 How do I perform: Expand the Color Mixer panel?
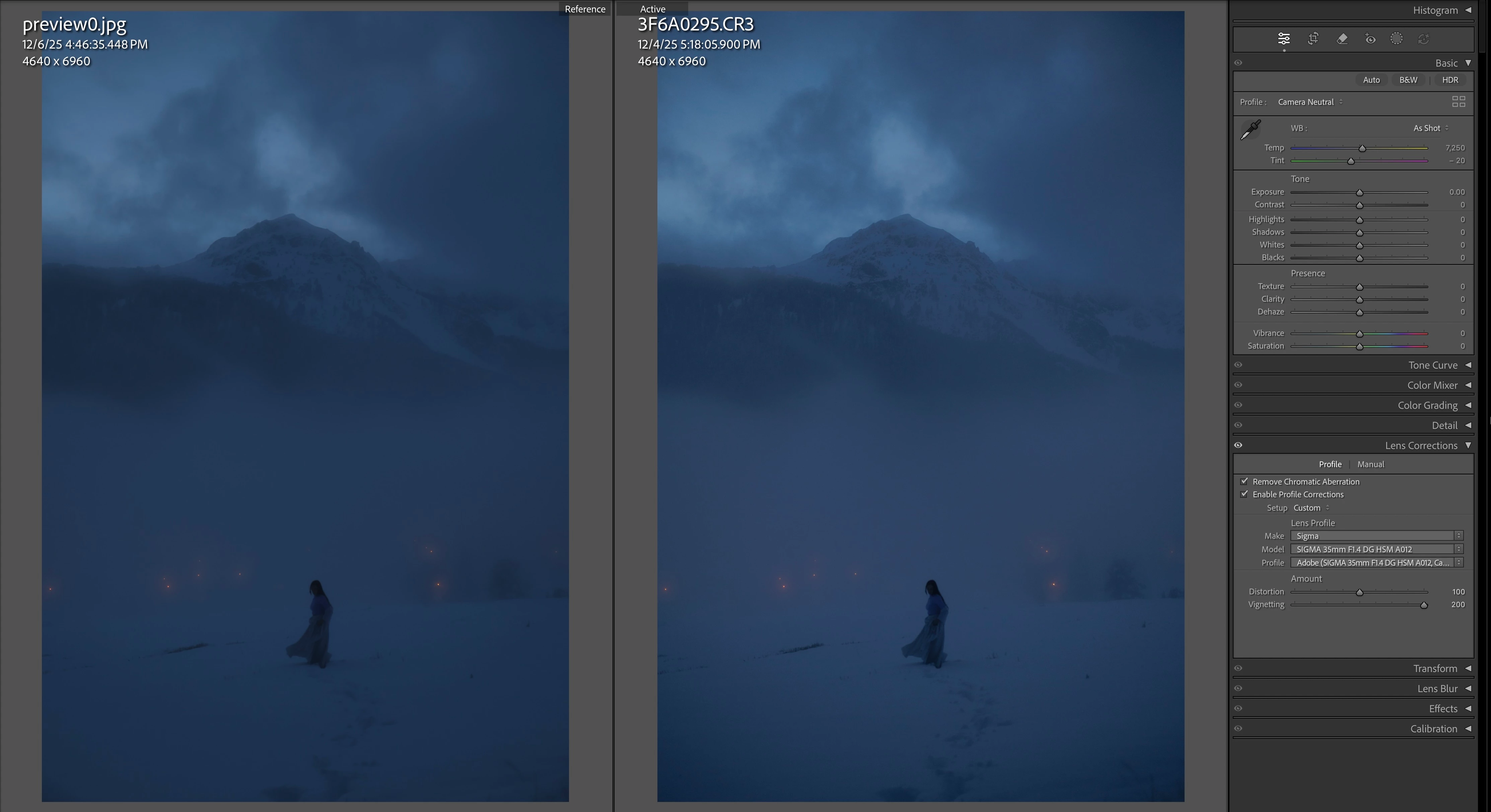1468,385
